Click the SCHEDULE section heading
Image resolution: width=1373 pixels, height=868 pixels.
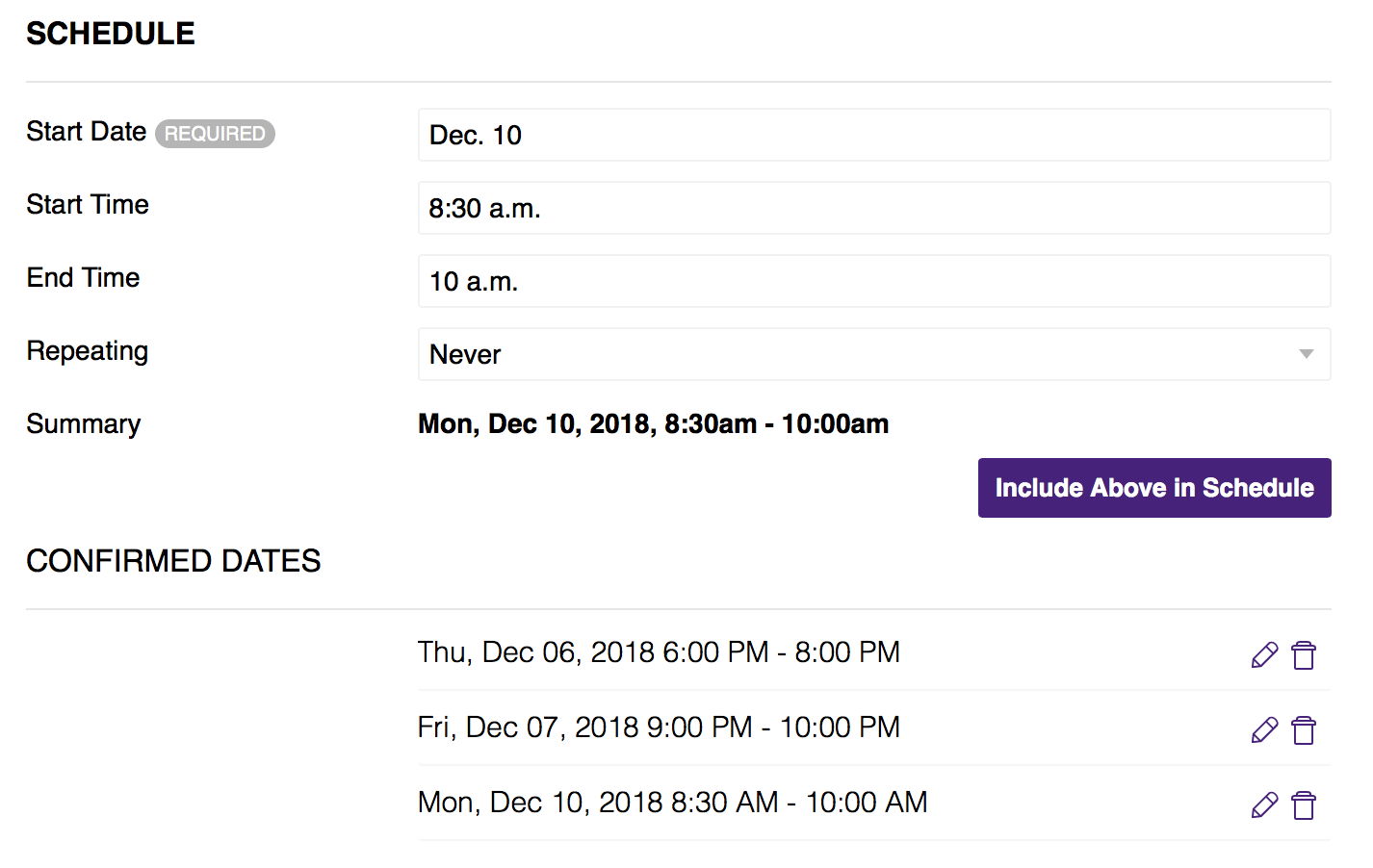click(x=110, y=33)
